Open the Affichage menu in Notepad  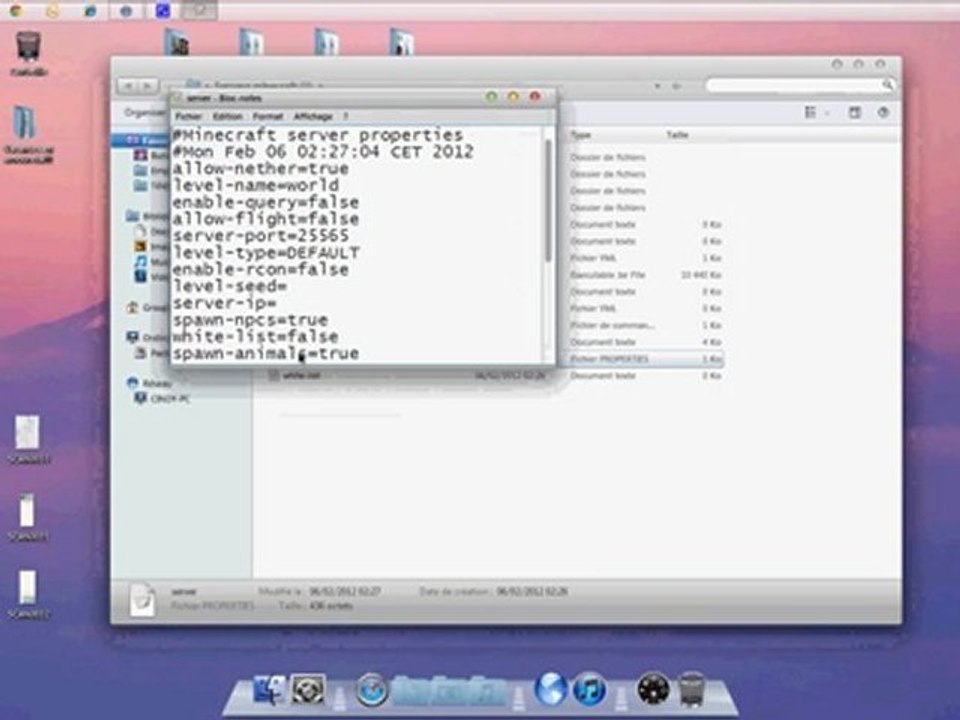click(x=313, y=116)
